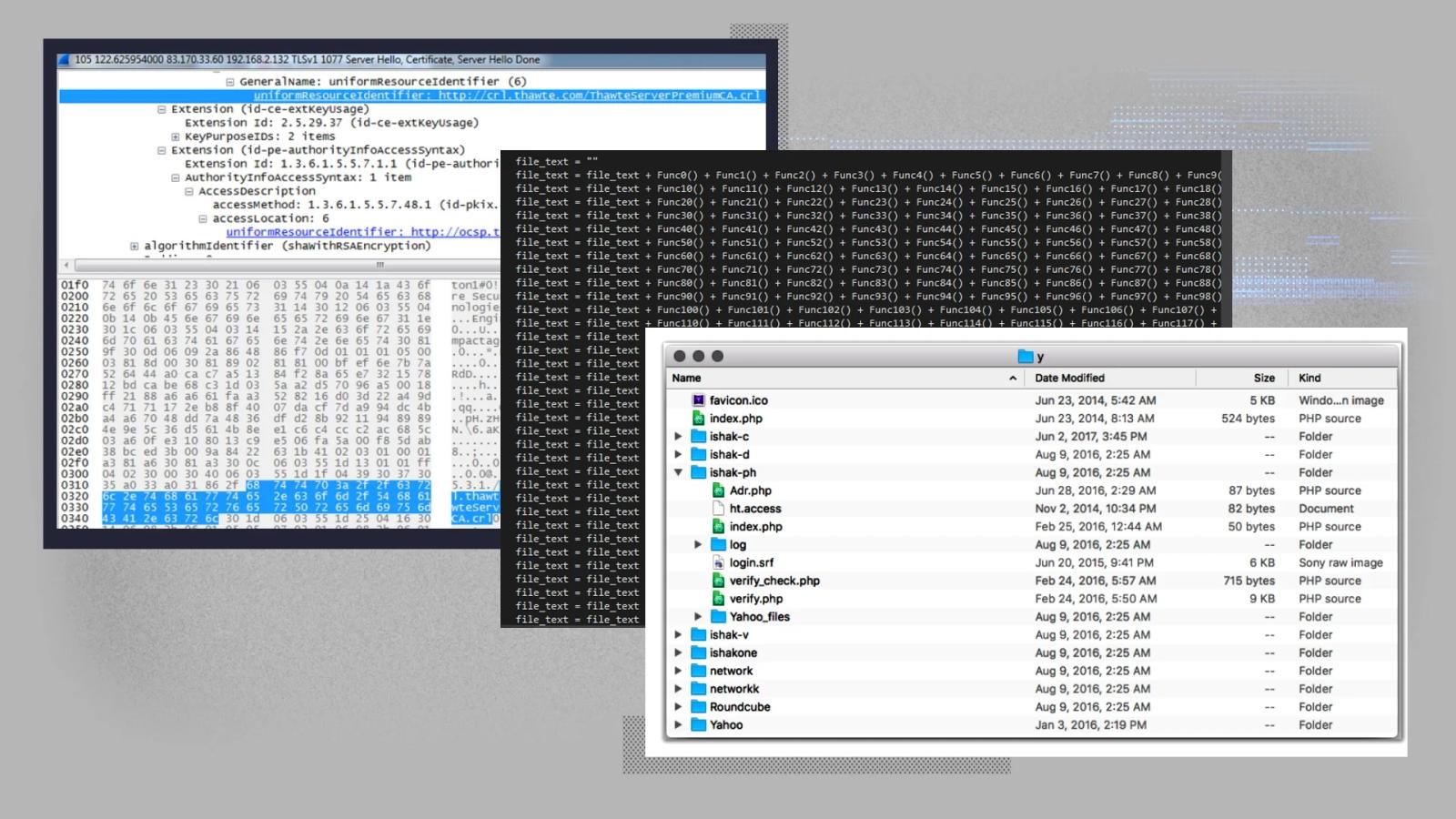Select the login.srf image file icon

click(719, 562)
